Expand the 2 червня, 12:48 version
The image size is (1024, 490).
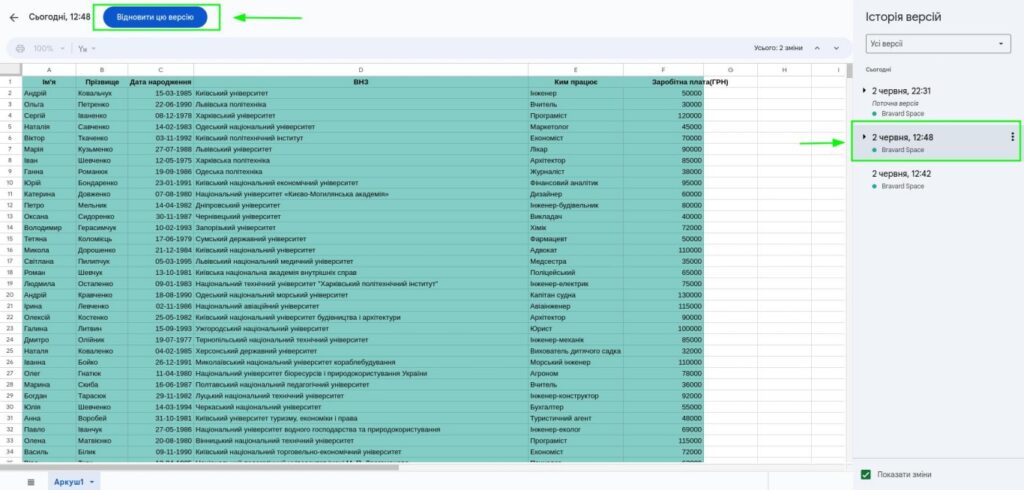[x=865, y=137]
